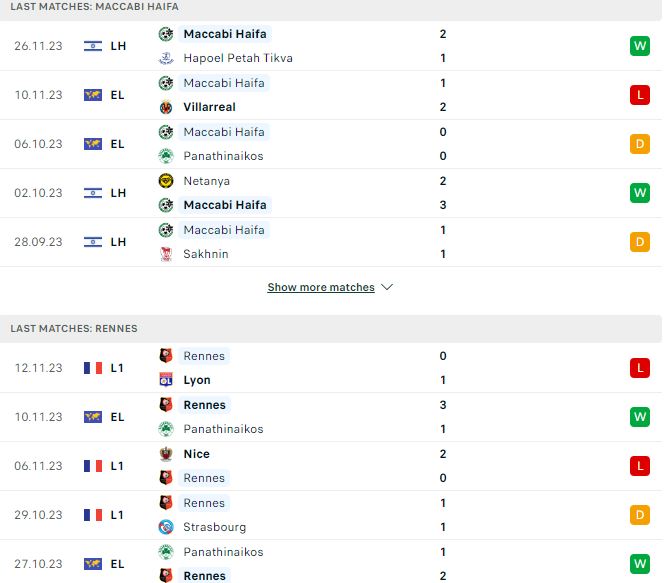This screenshot has width=671, height=583.
Task: Click the D badge for Strasbourg match
Action: (x=640, y=515)
